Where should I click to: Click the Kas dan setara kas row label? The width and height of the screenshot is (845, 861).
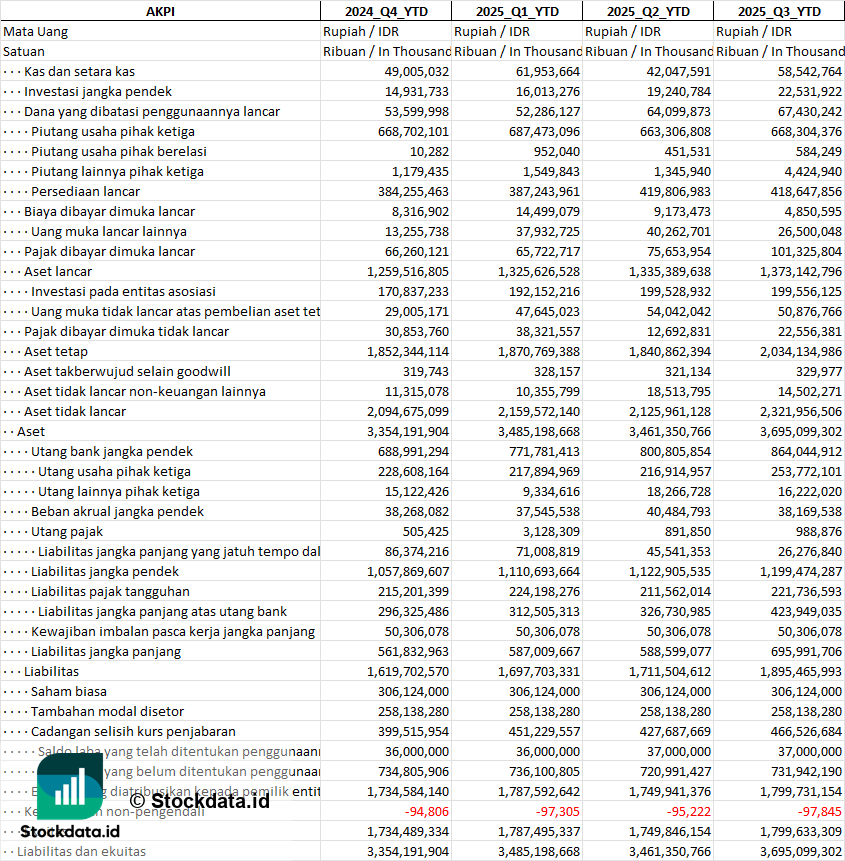point(79,71)
